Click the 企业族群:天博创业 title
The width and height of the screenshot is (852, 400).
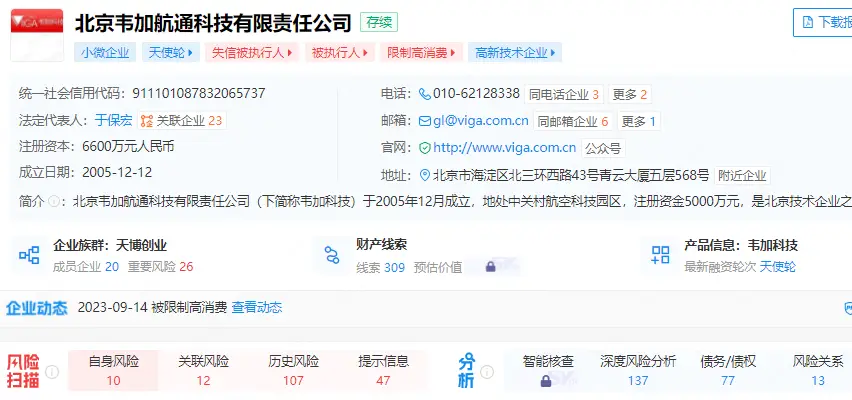(x=110, y=246)
